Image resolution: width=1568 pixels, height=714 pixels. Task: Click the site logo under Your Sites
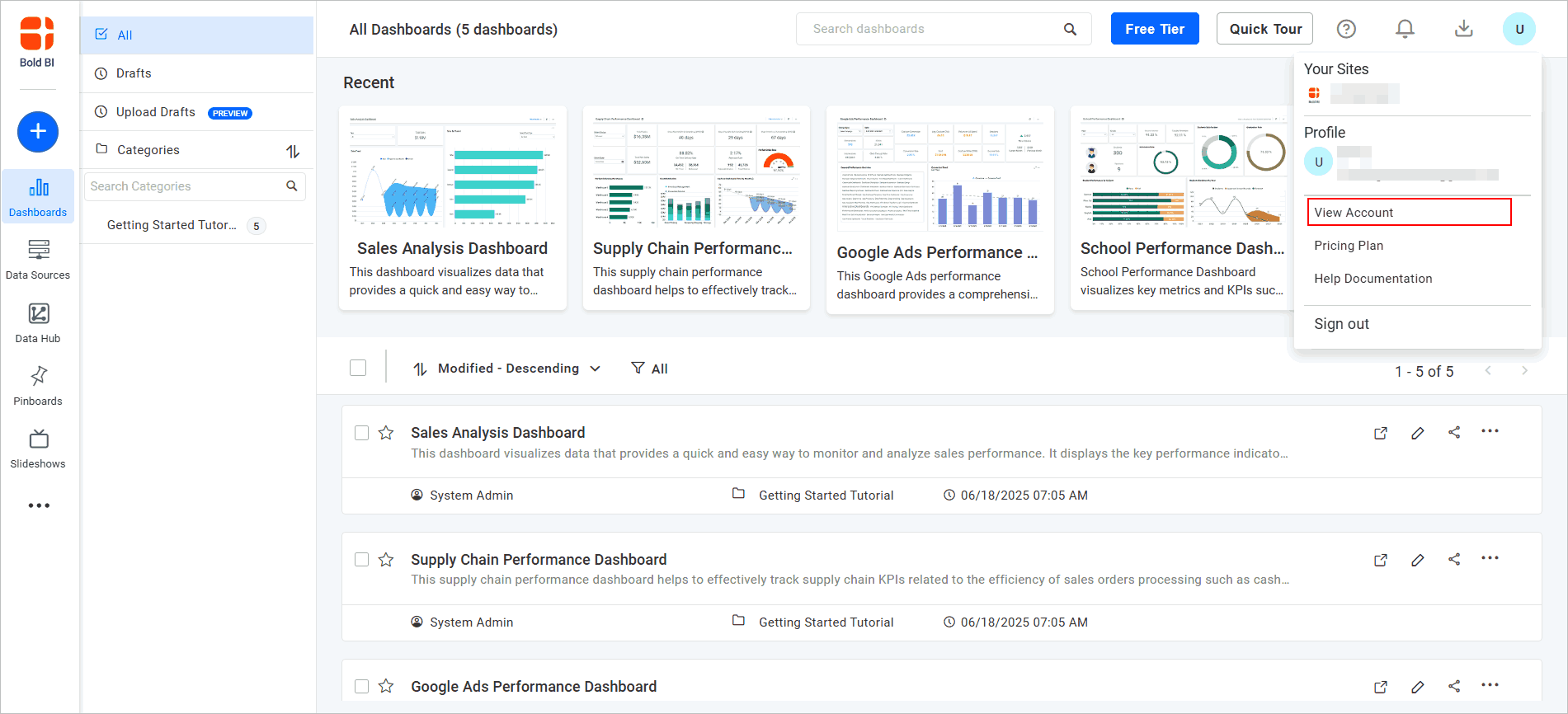tap(1314, 95)
